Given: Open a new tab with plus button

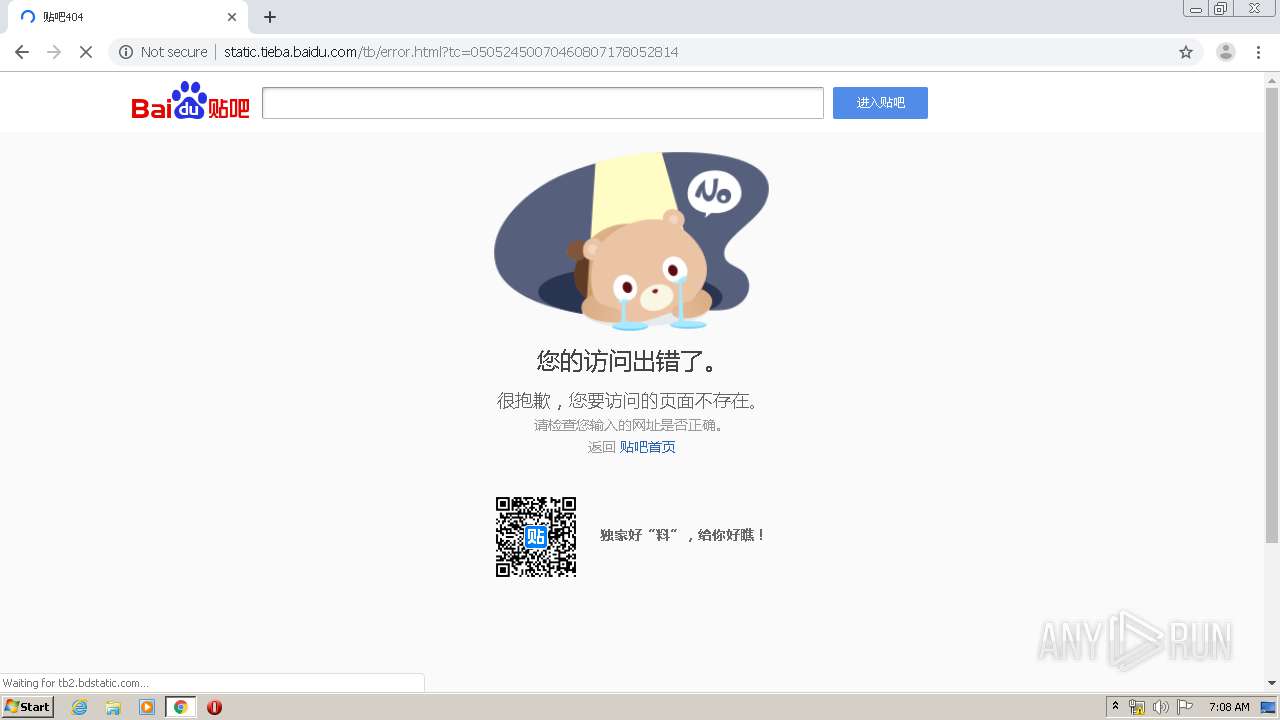Looking at the screenshot, I should tap(270, 17).
